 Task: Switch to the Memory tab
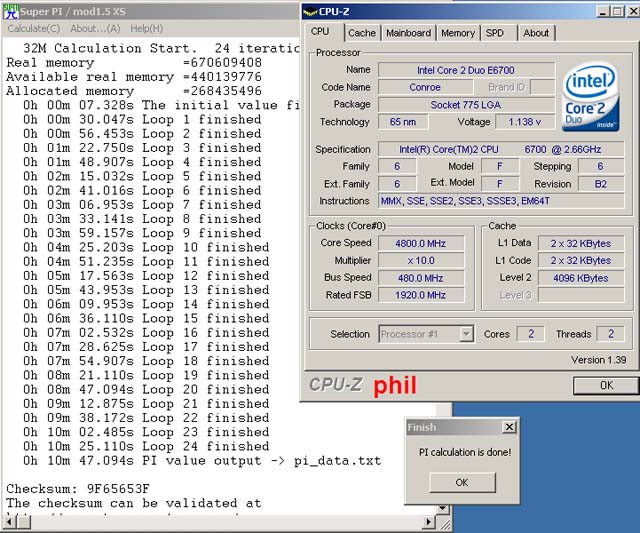[458, 33]
